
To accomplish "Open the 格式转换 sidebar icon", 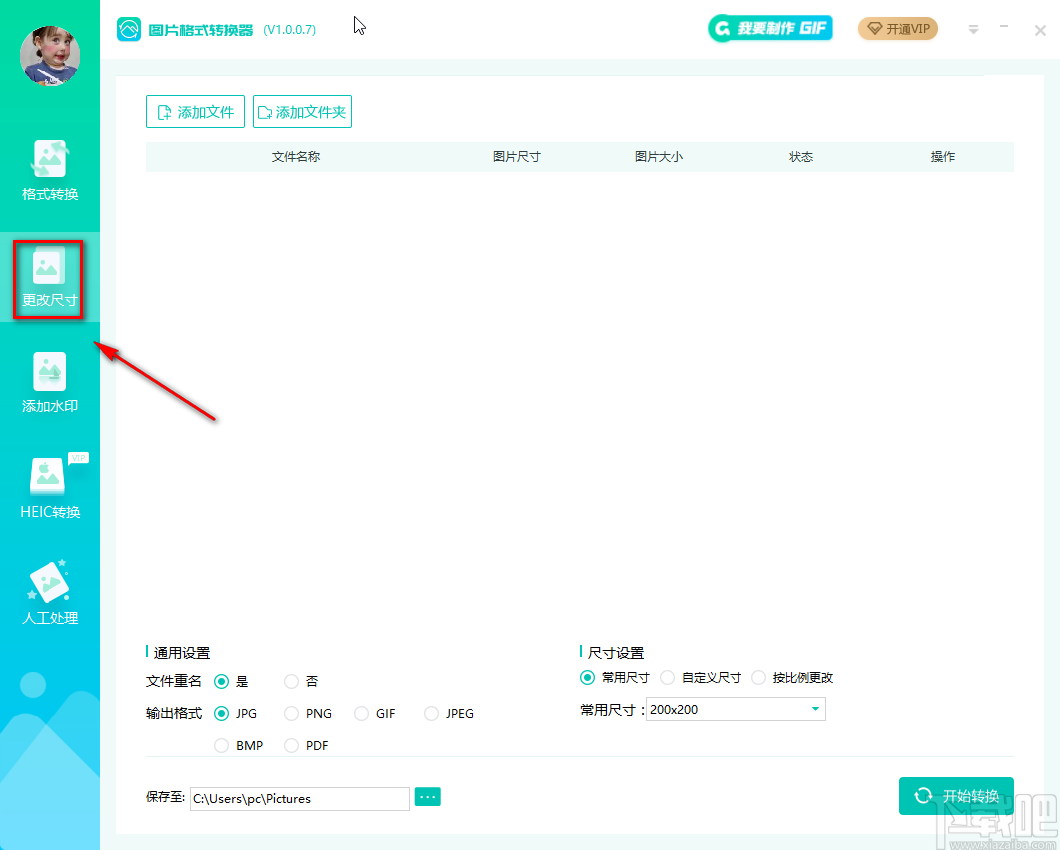I will 49,160.
